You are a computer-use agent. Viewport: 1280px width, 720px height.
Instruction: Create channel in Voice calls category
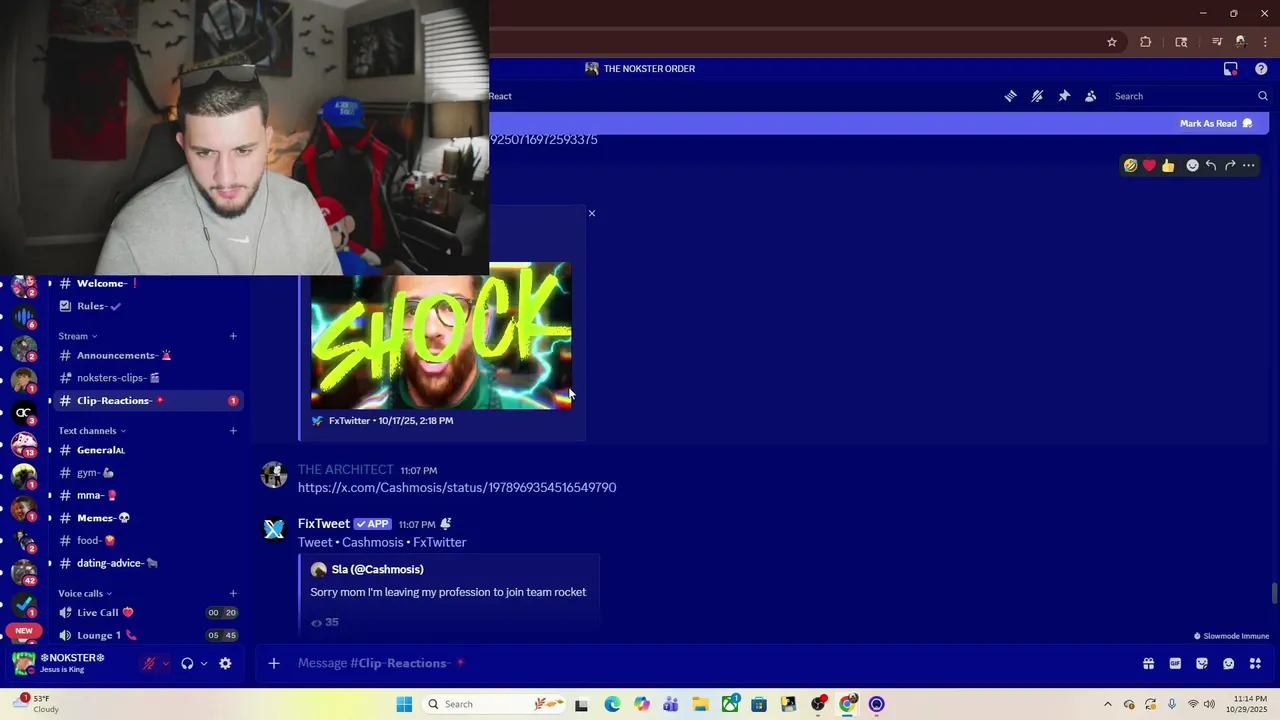[x=233, y=593]
